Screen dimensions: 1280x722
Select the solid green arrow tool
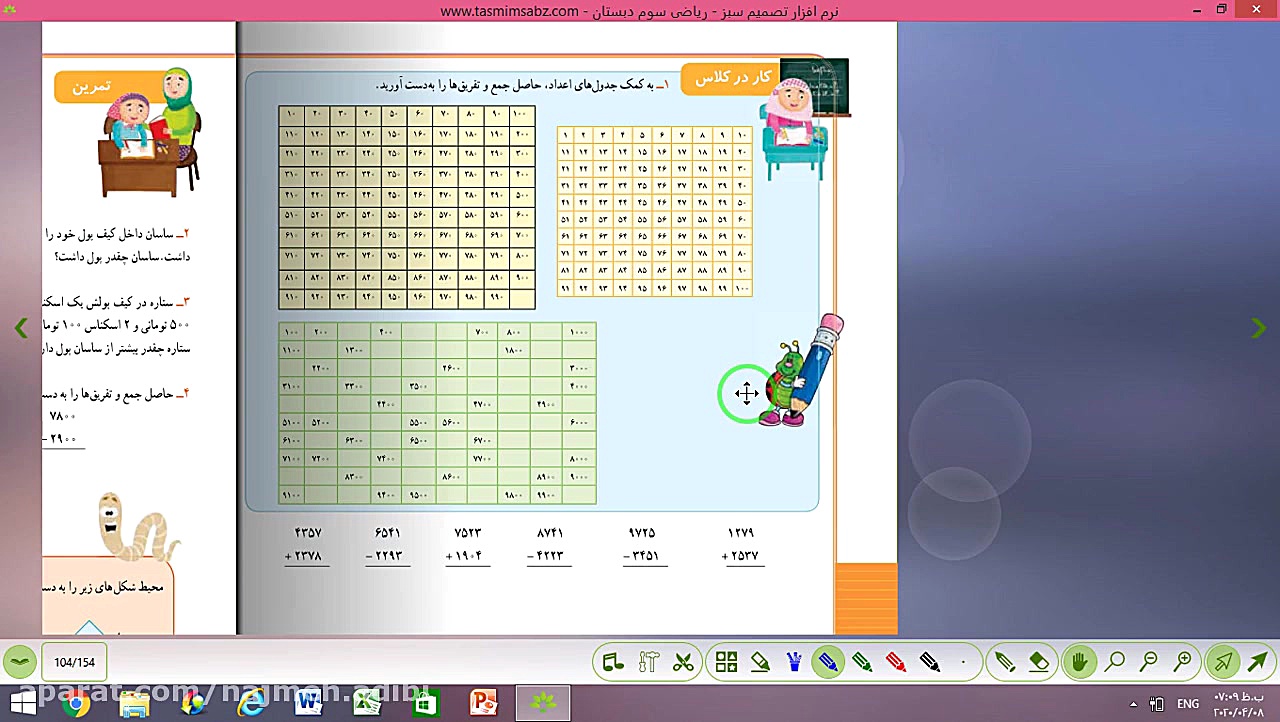(x=1258, y=662)
